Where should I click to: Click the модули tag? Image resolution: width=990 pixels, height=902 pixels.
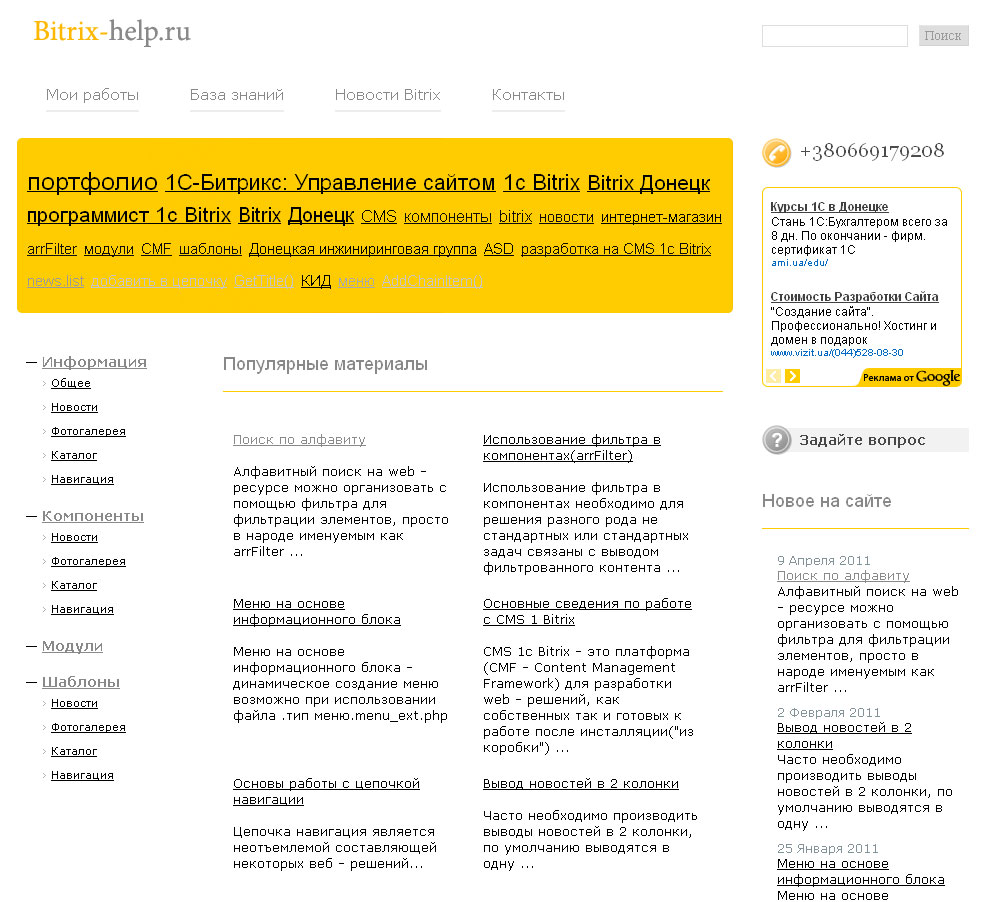coord(109,249)
